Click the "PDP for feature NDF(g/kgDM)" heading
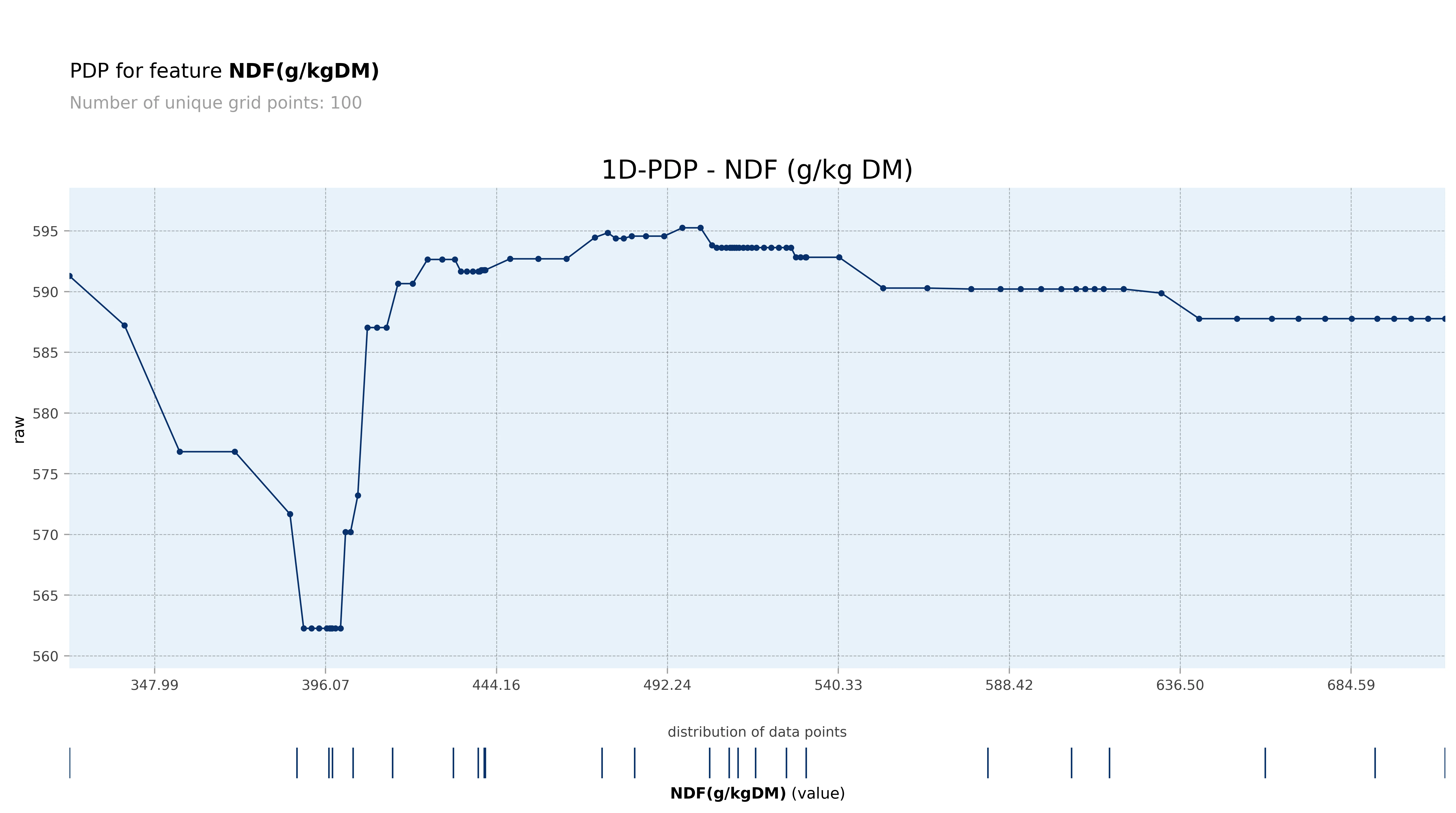 [x=224, y=71]
